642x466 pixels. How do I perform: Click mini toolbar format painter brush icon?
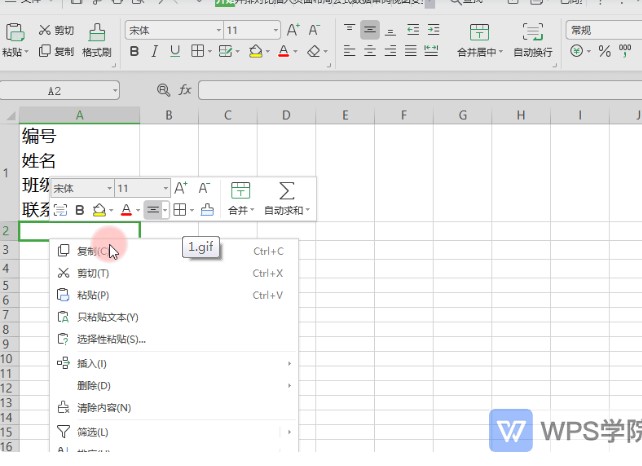tap(207, 210)
